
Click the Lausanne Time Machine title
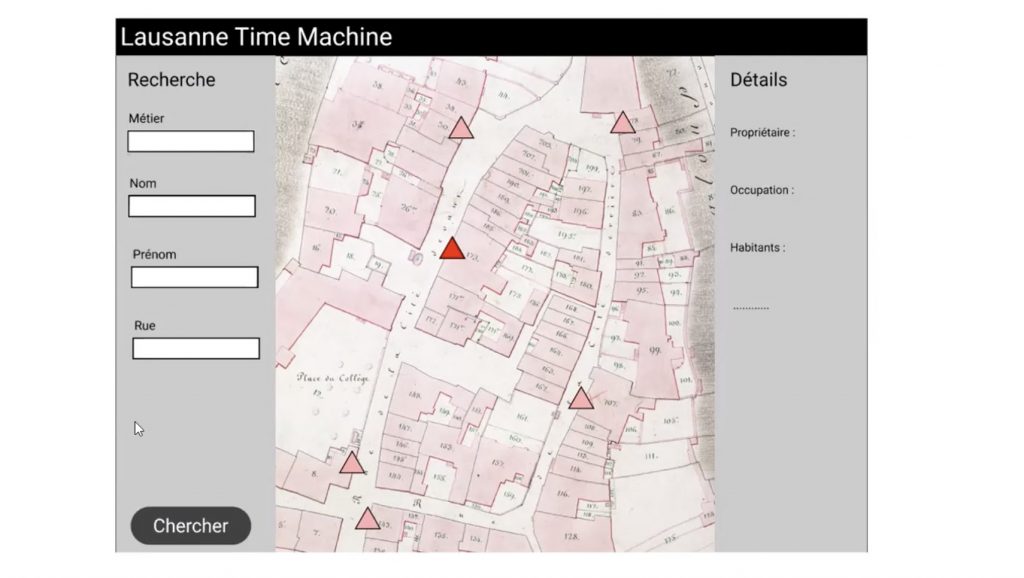(256, 38)
